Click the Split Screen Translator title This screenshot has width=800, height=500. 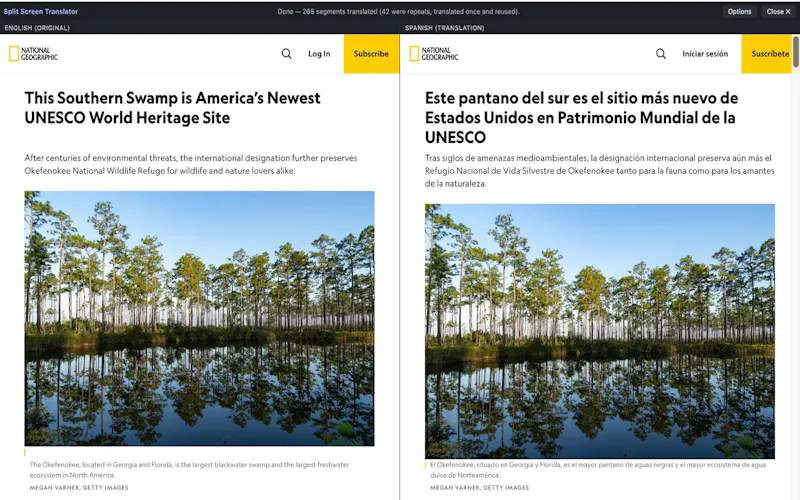click(41, 11)
